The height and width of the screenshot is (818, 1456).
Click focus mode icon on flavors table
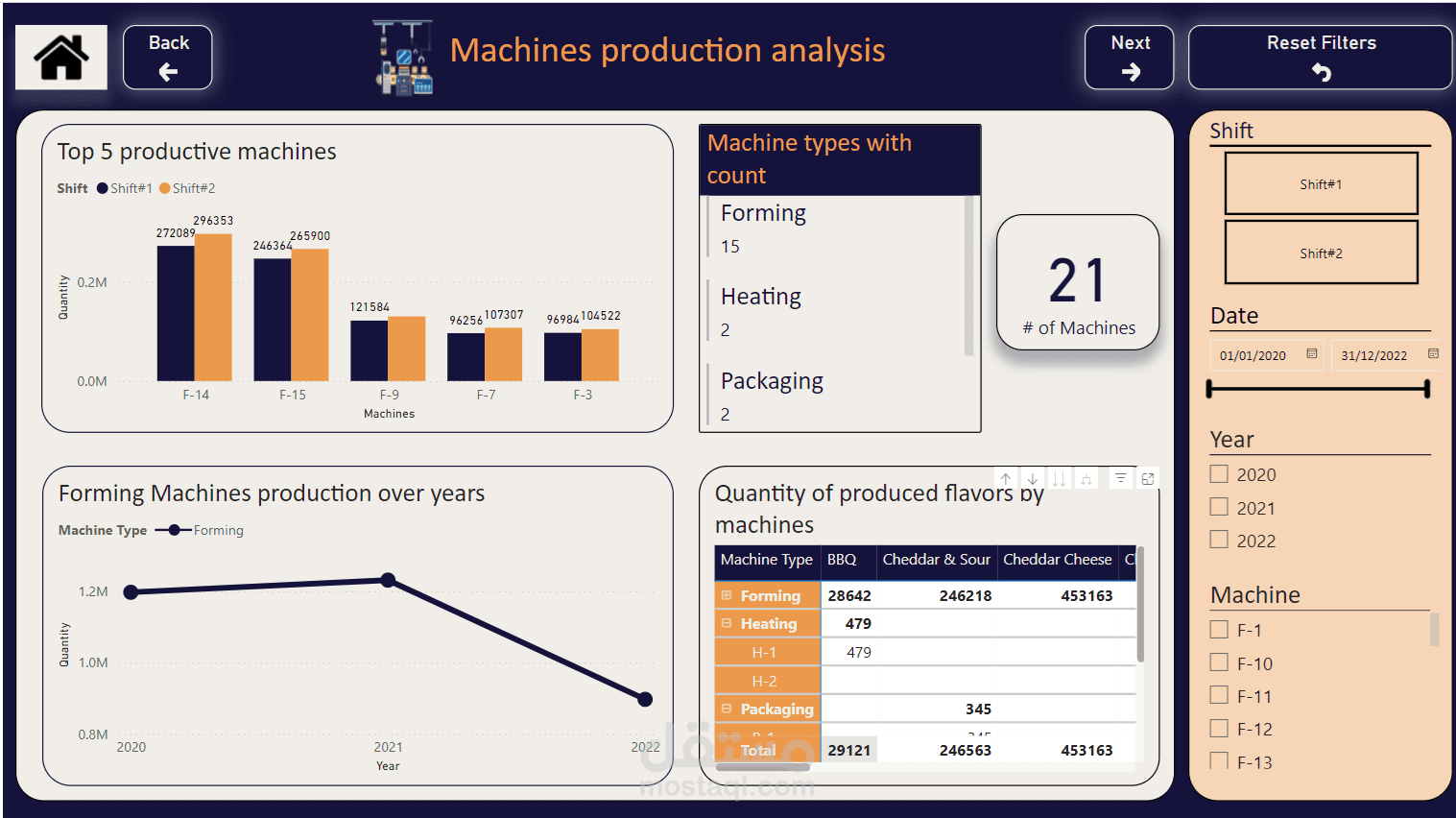point(1147,478)
